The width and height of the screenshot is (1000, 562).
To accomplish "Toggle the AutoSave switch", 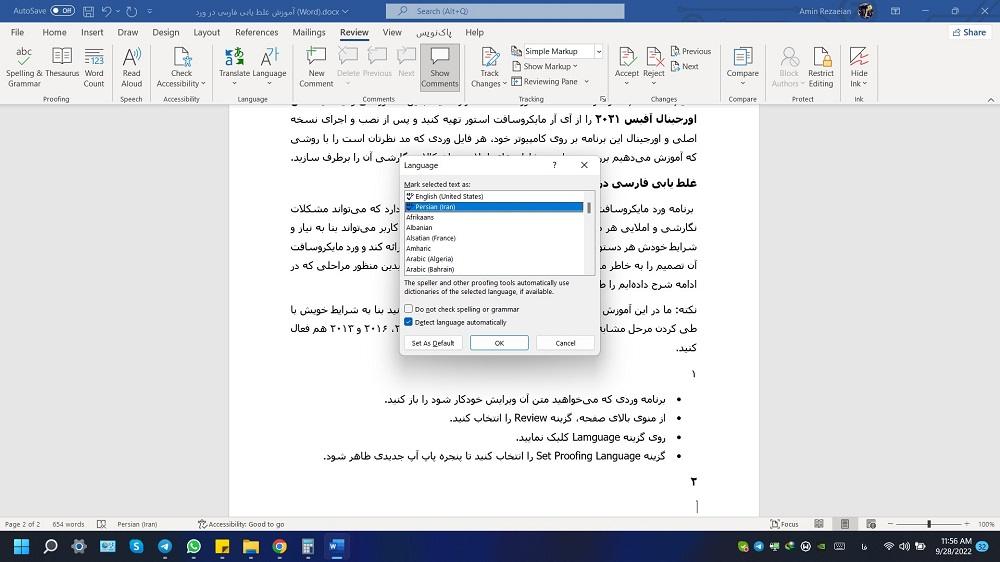I will 62,10.
